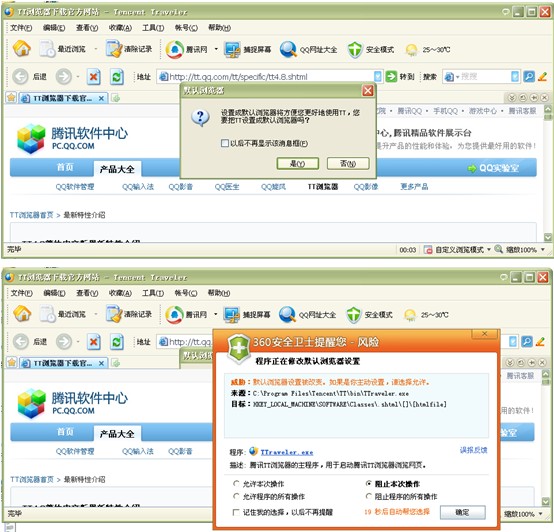
Task: Select 阻止程序的所有操作 radio button
Action: pos(369,496)
